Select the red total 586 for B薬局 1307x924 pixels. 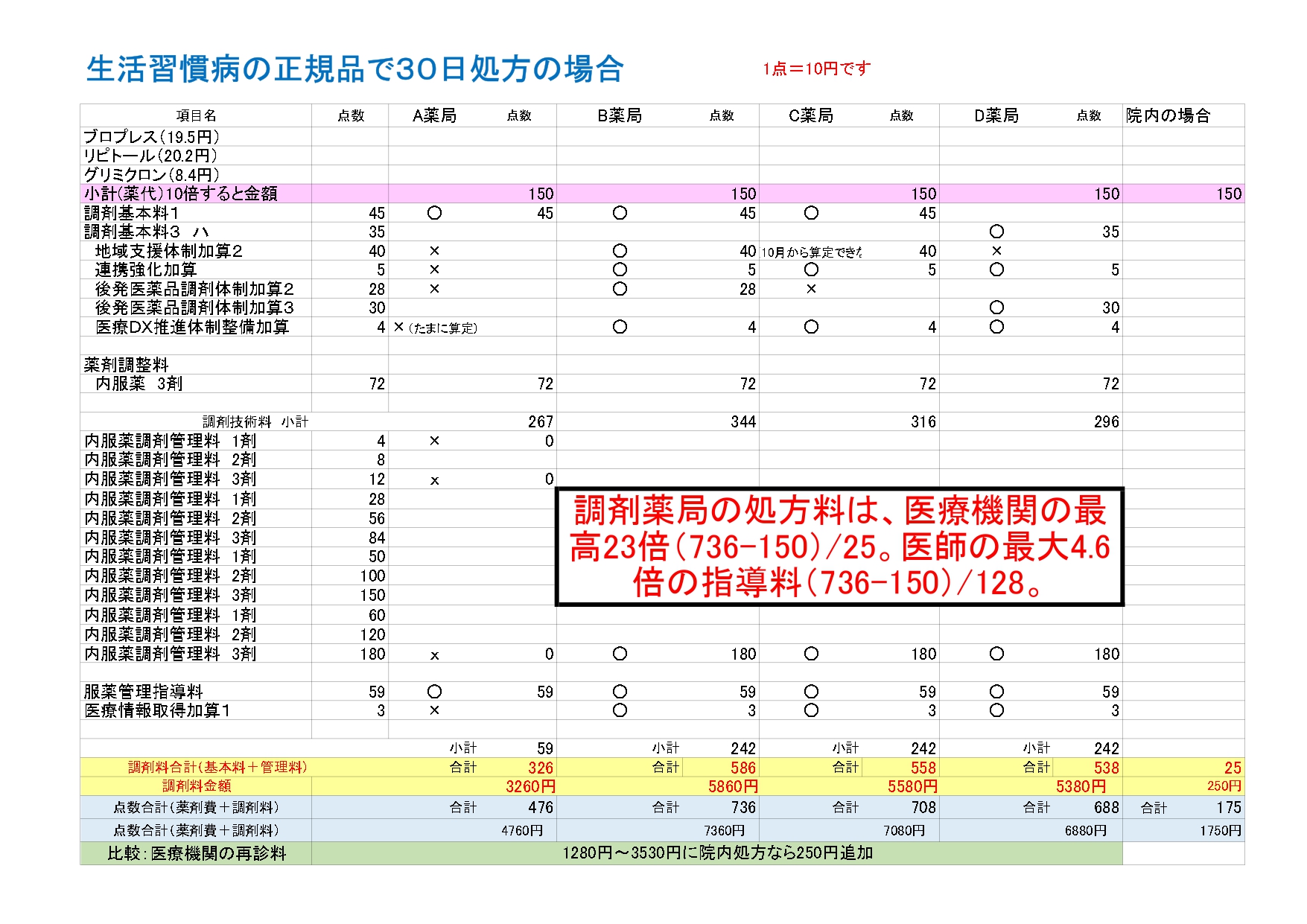click(743, 768)
